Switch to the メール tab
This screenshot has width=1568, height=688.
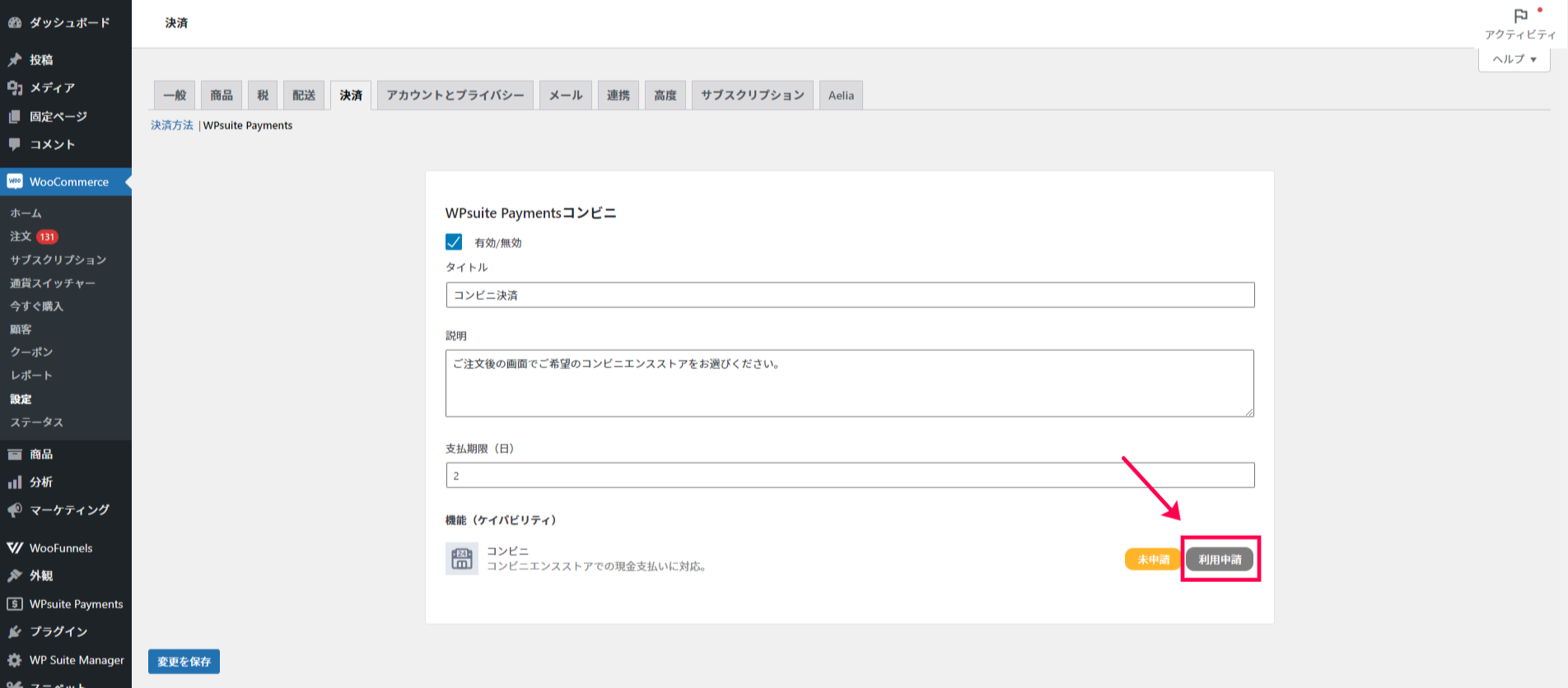[x=566, y=95]
